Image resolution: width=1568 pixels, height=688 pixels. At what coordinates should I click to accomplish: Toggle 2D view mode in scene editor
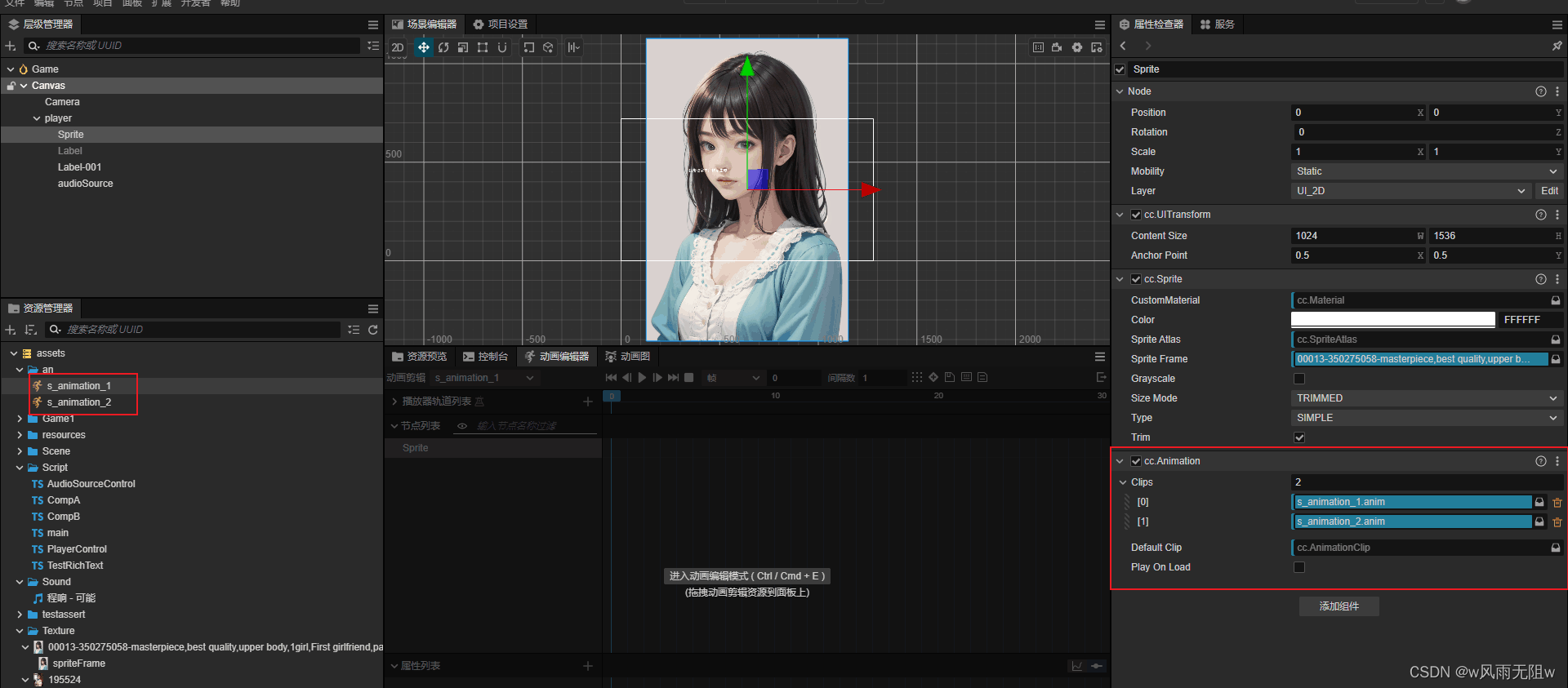tap(398, 47)
